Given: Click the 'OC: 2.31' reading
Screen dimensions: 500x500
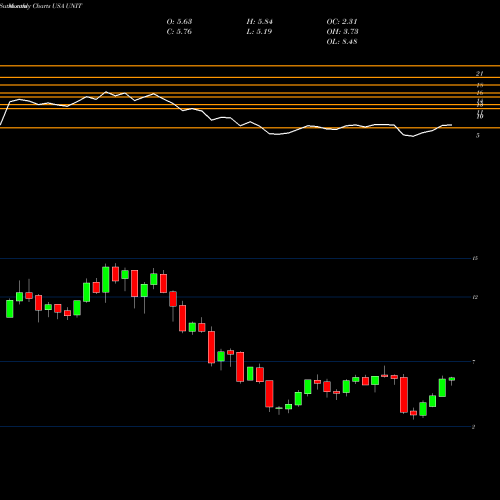Looking at the screenshot, I should click(x=342, y=22).
